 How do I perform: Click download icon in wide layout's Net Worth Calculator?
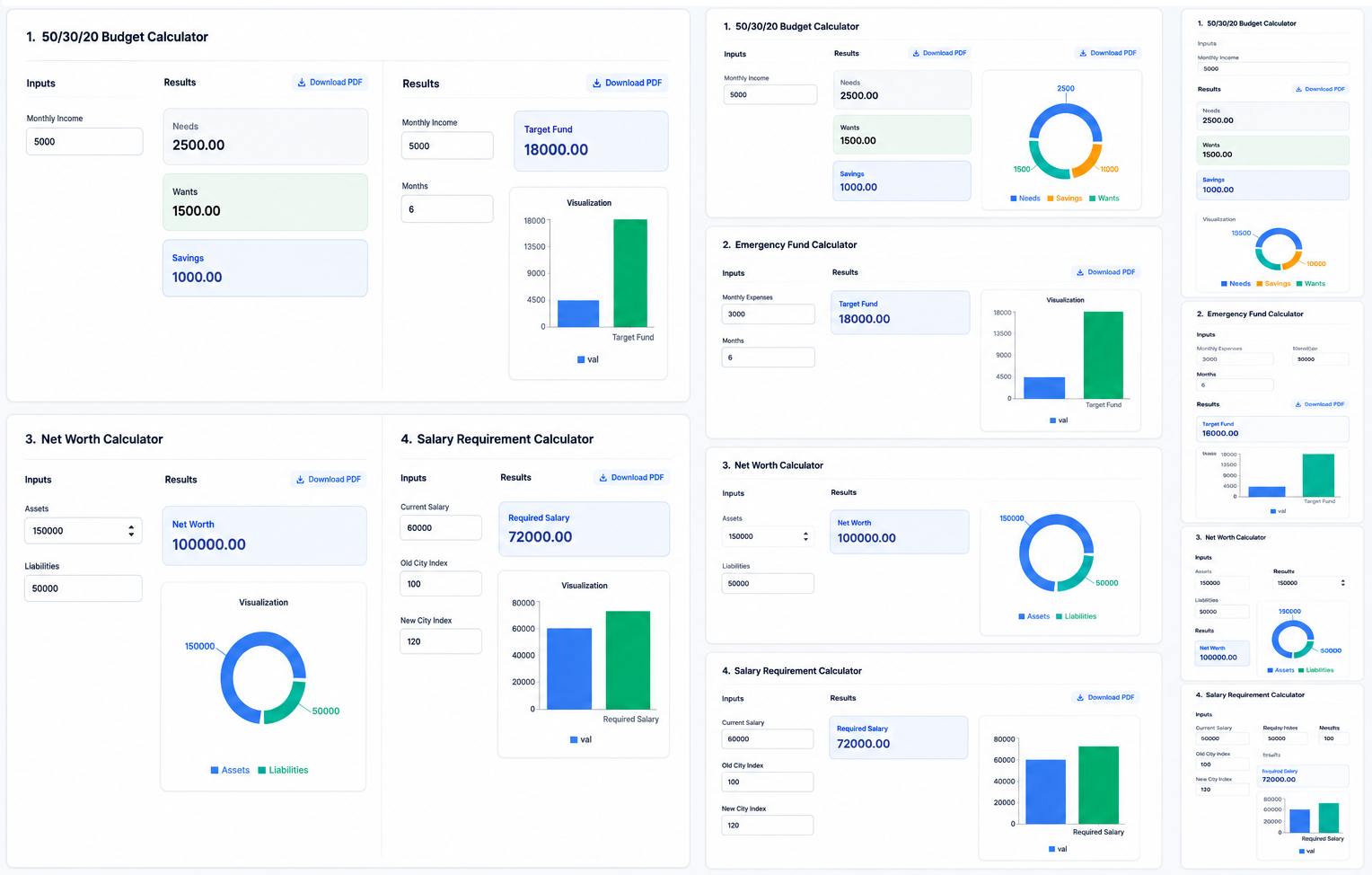click(300, 480)
